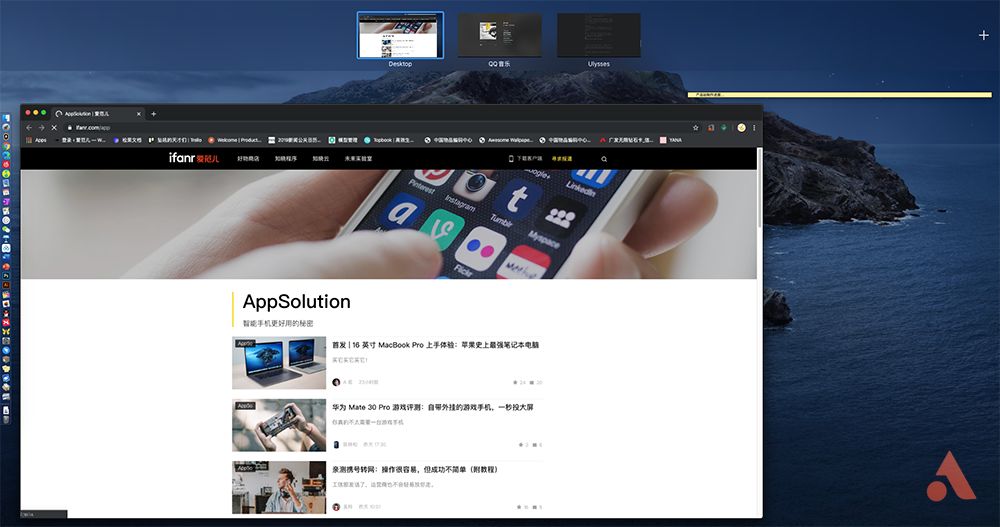Click the ifanr site search magnifier
The height and width of the screenshot is (527, 1000).
pyautogui.click(x=603, y=159)
